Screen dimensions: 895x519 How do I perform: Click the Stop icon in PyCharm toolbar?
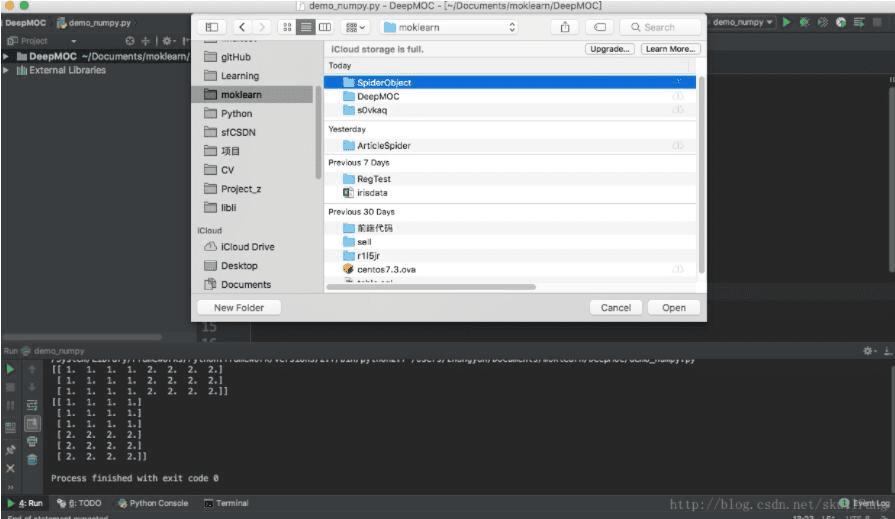[x=877, y=22]
